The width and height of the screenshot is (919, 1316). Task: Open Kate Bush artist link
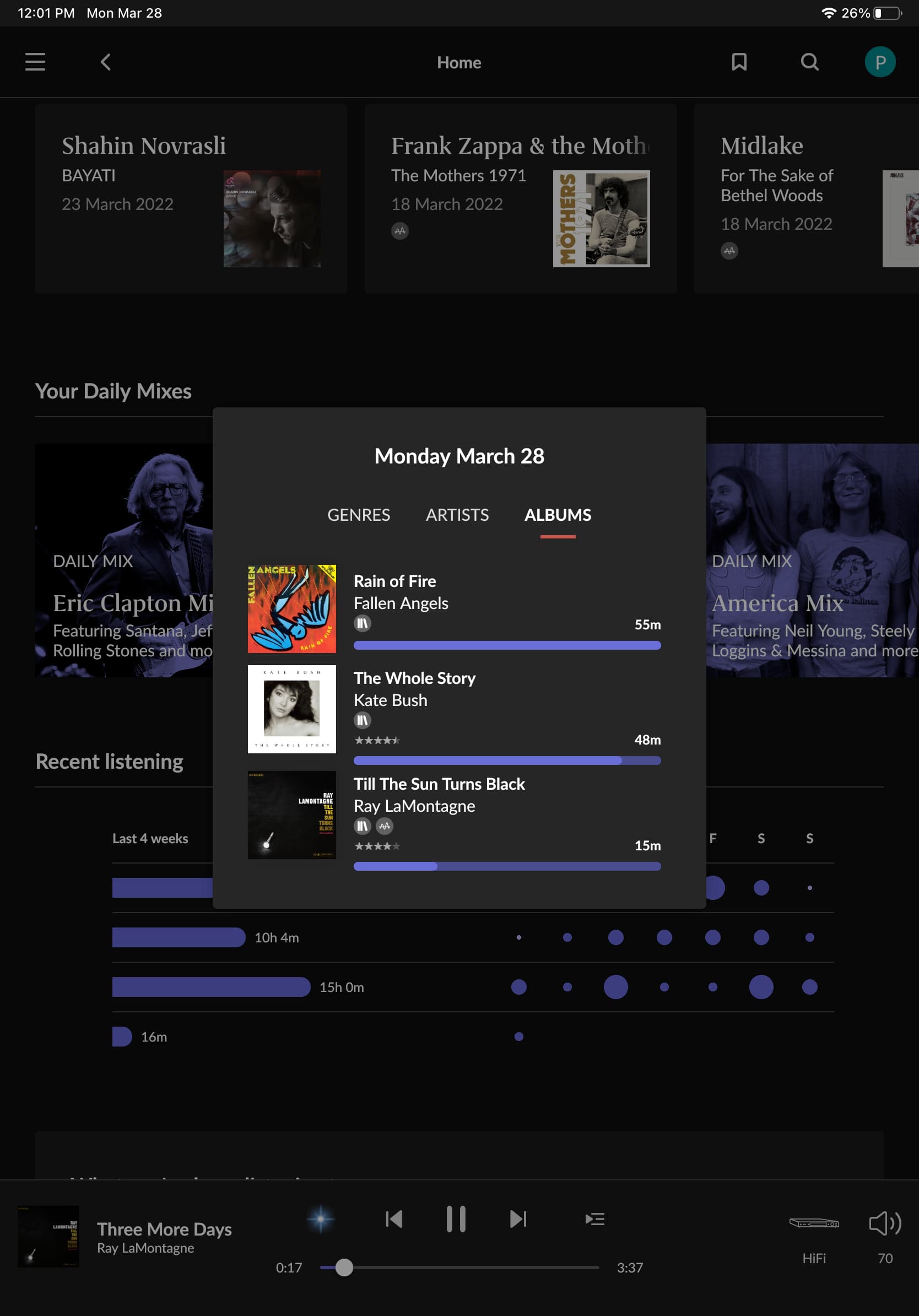click(x=391, y=700)
